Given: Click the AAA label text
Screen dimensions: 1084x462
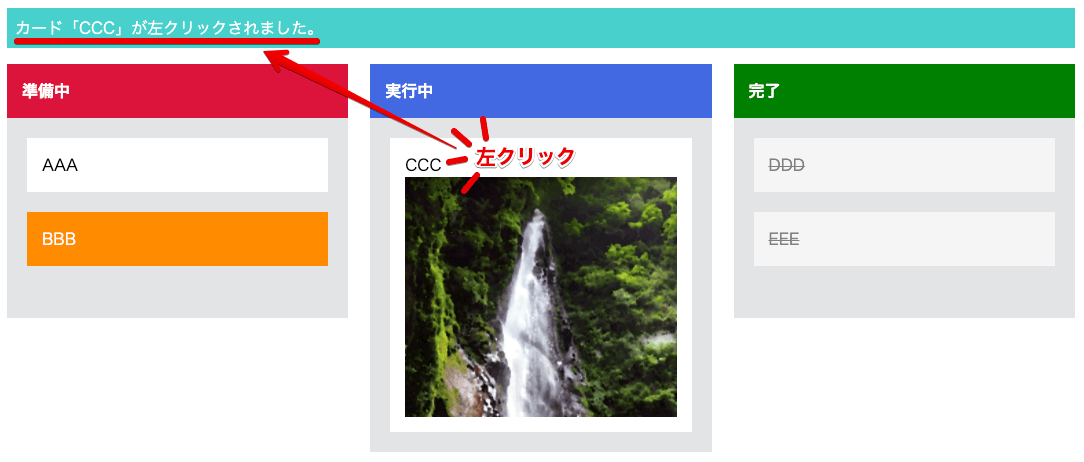Looking at the screenshot, I should pyautogui.click(x=60, y=165).
